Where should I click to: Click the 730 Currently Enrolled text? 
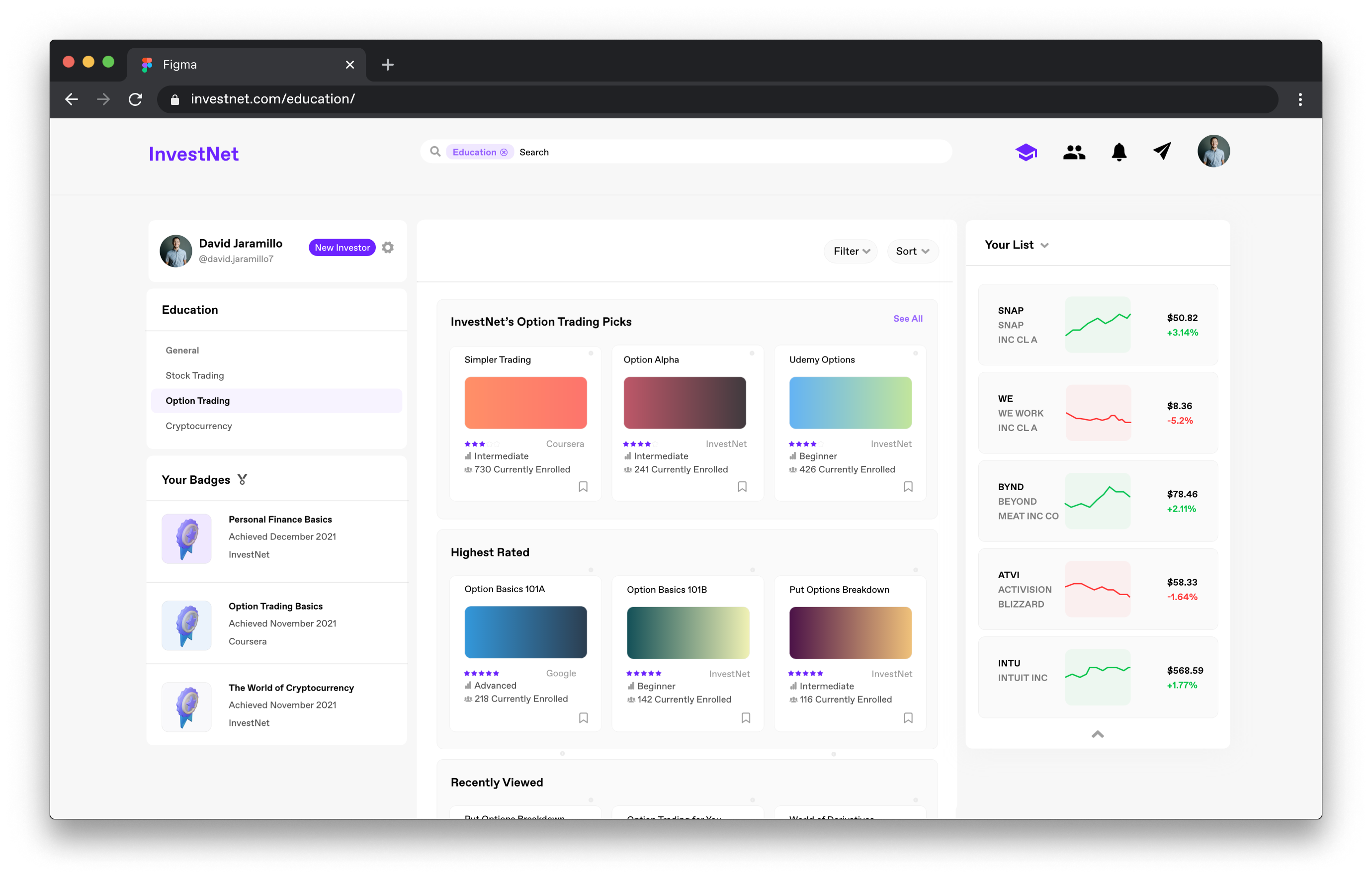(x=521, y=469)
